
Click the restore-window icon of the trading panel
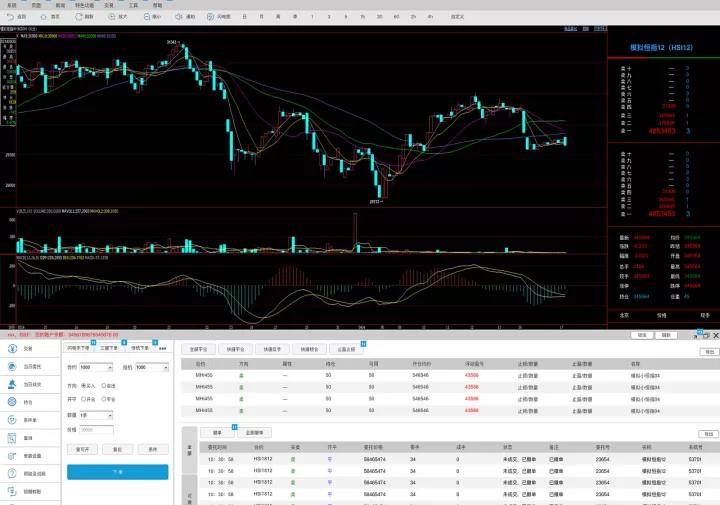click(706, 336)
